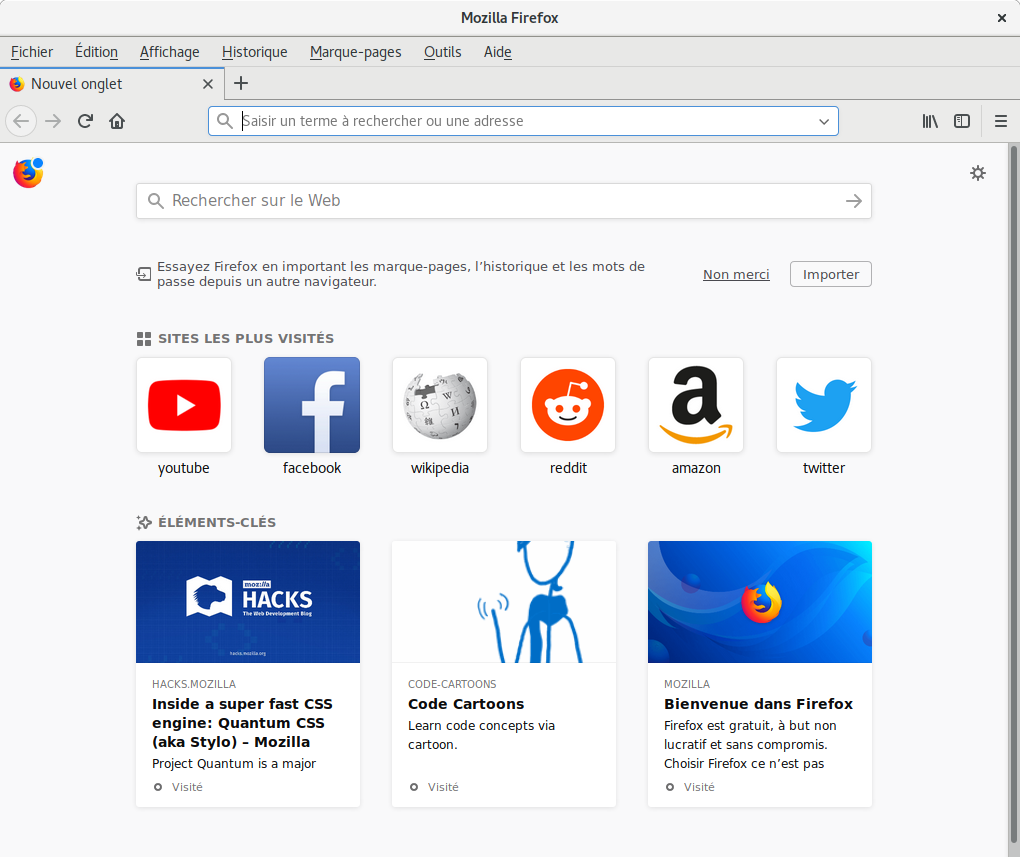This screenshot has height=857, width=1020.
Task: Toggle the sidebar panel icon
Action: coord(962,121)
